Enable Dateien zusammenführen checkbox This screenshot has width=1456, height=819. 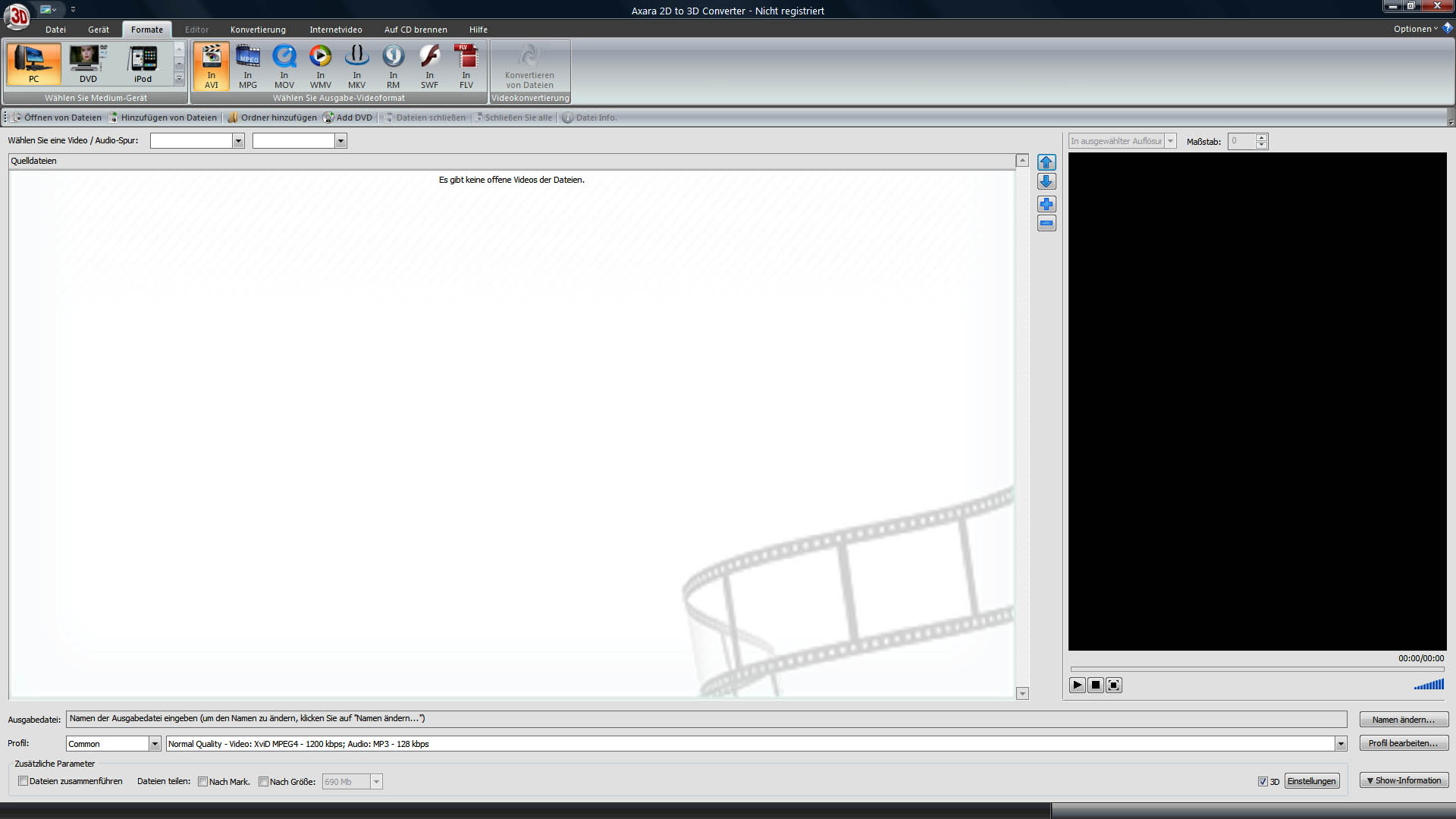point(24,781)
